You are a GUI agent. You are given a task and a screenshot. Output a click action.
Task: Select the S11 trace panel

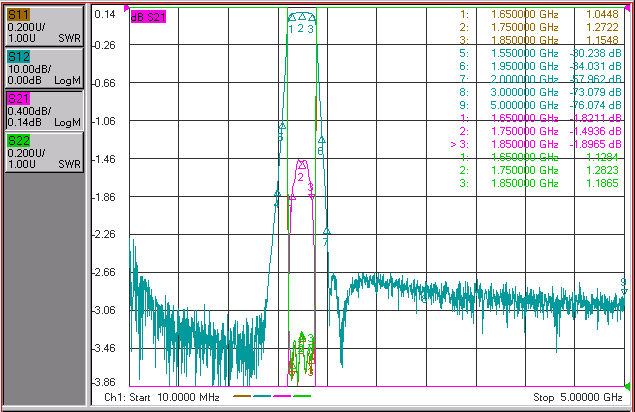pyautogui.click(x=44, y=26)
